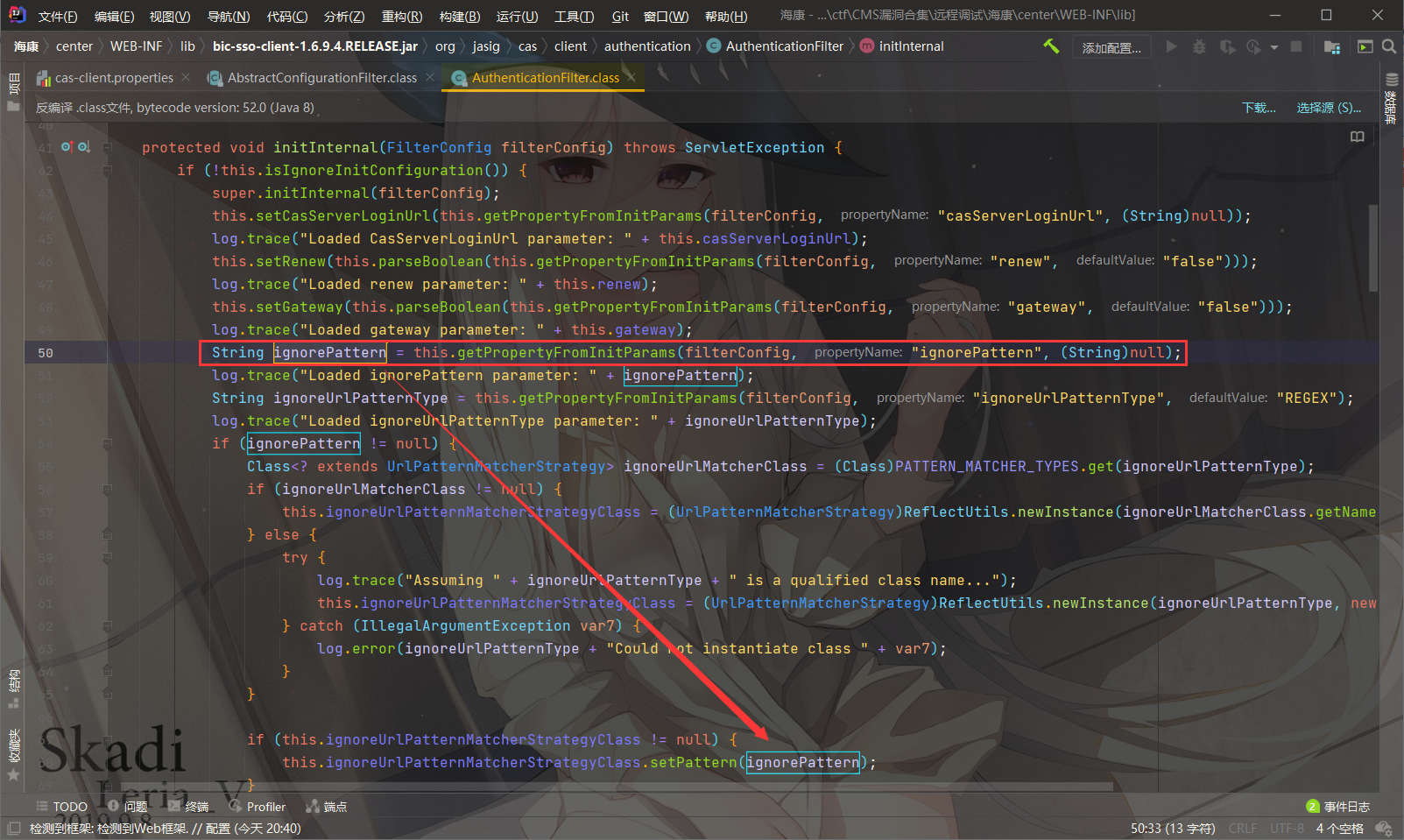
Task: Open the Profiler tool window
Action: tap(258, 807)
